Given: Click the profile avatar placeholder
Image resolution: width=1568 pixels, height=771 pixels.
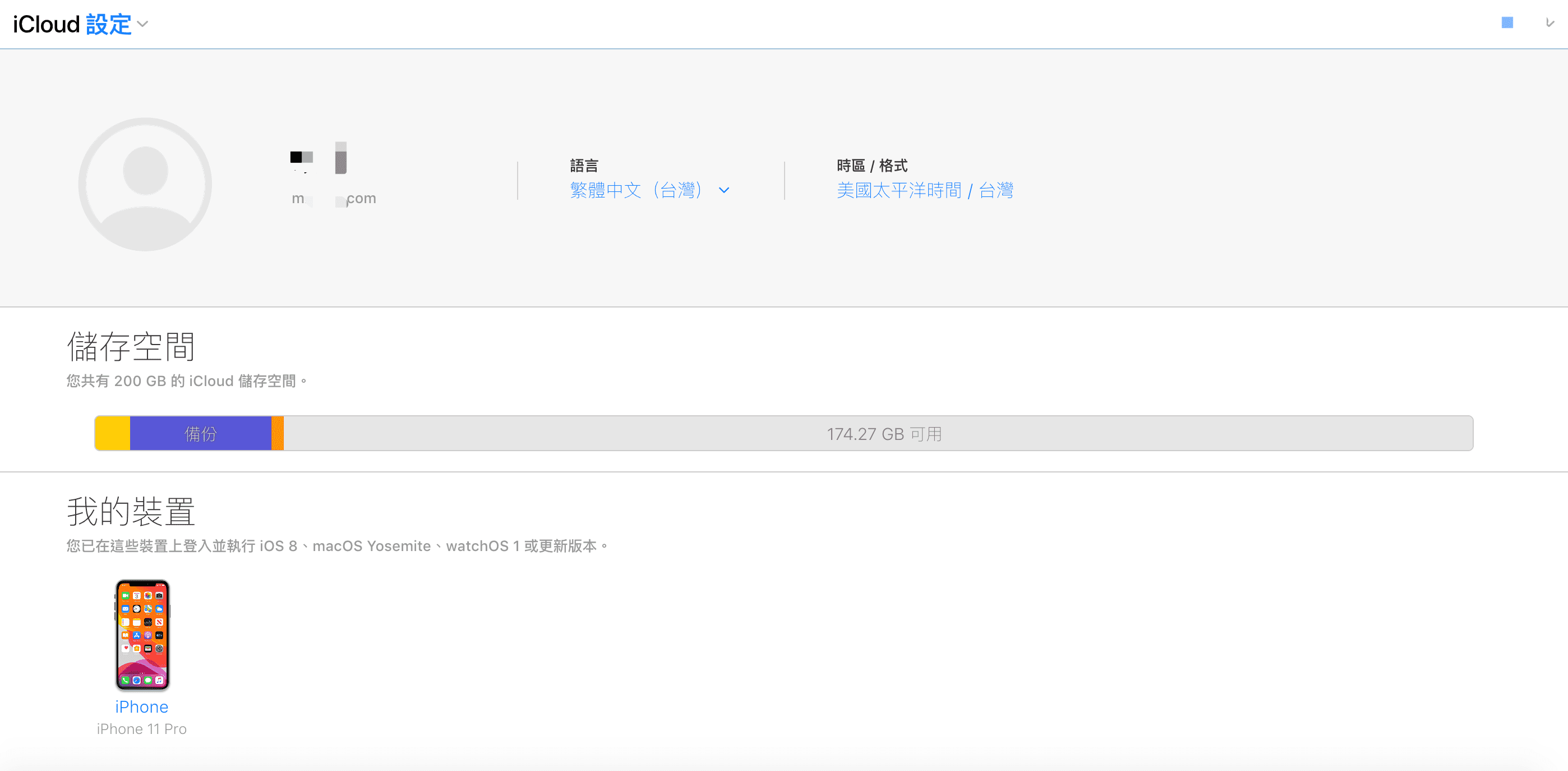Looking at the screenshot, I should click(145, 184).
